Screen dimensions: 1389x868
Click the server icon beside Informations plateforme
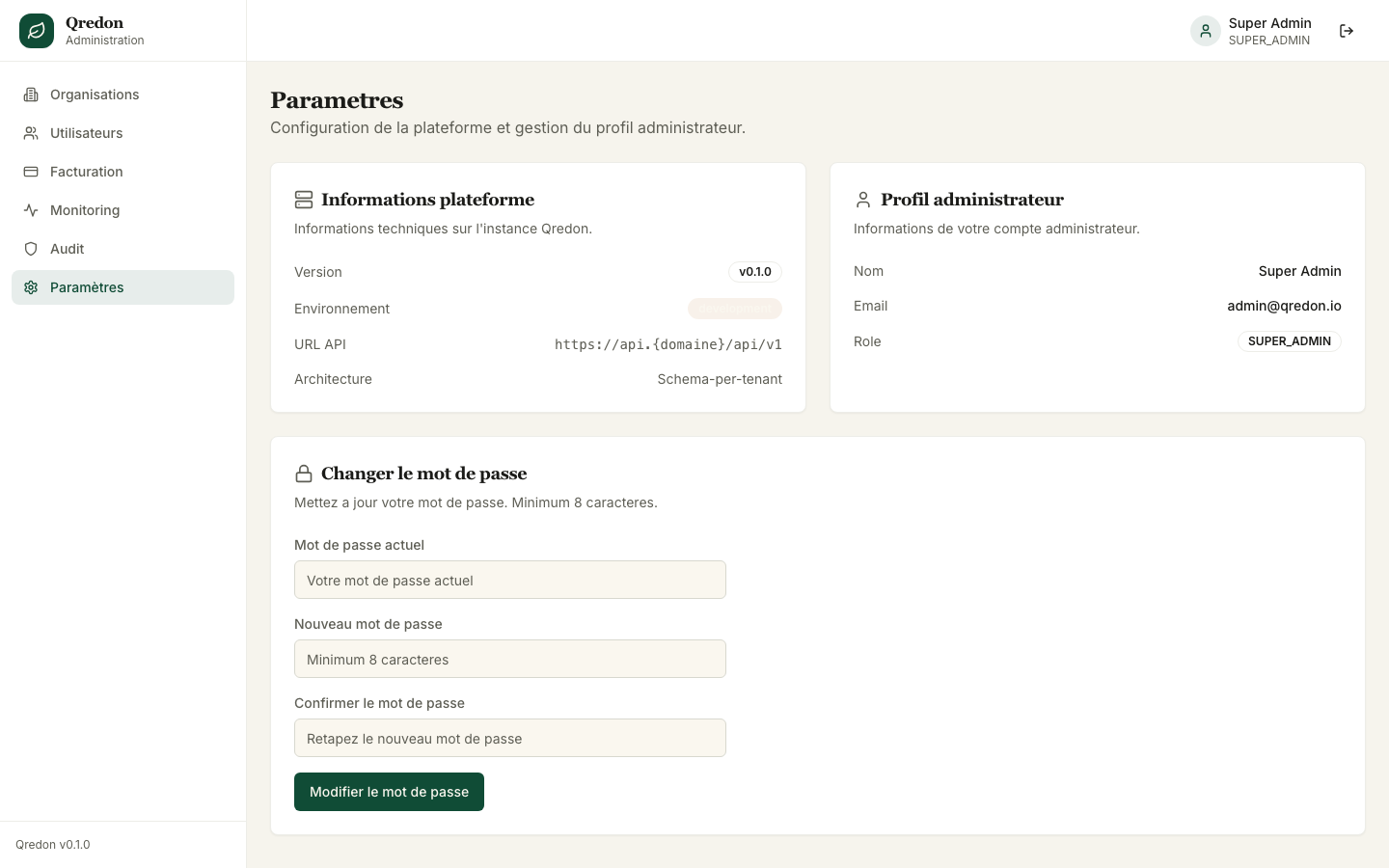click(x=304, y=200)
